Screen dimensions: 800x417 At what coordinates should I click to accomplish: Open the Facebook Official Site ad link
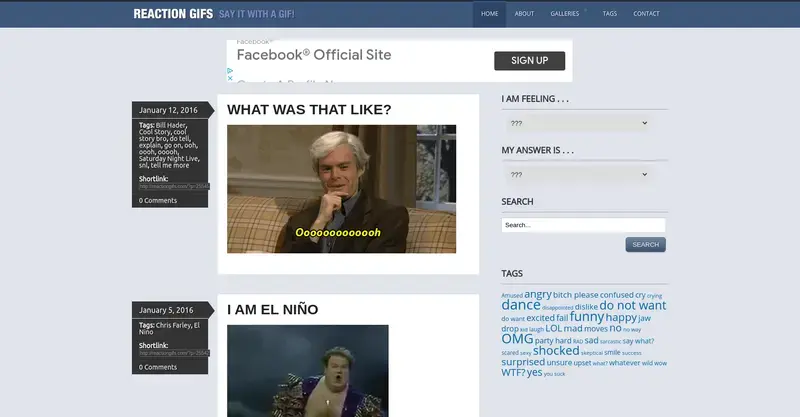[x=314, y=55]
